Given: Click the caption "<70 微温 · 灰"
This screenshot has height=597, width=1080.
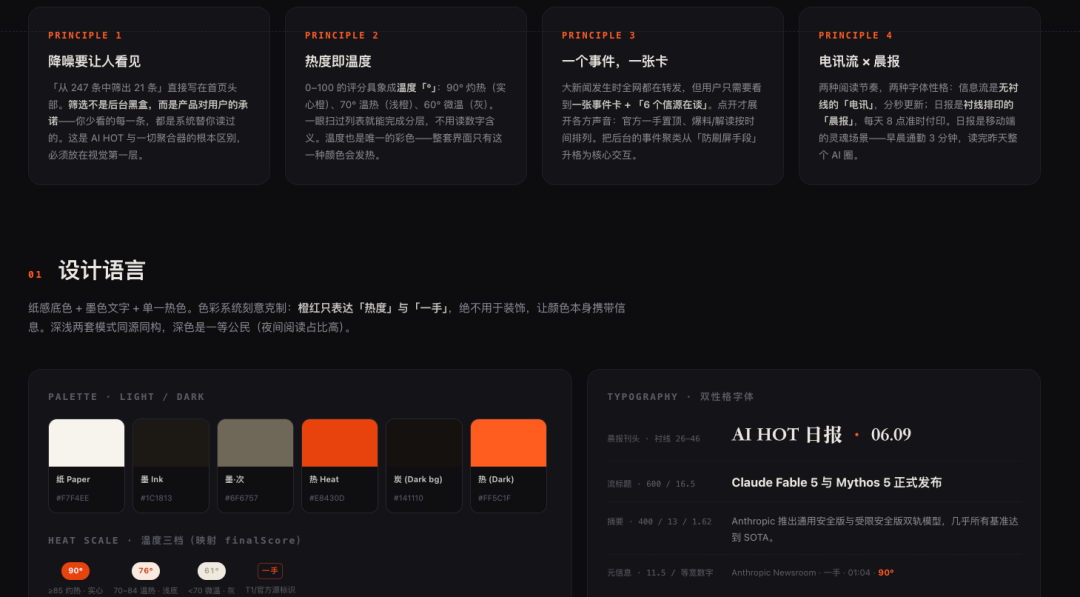Looking at the screenshot, I should click(x=211, y=590).
